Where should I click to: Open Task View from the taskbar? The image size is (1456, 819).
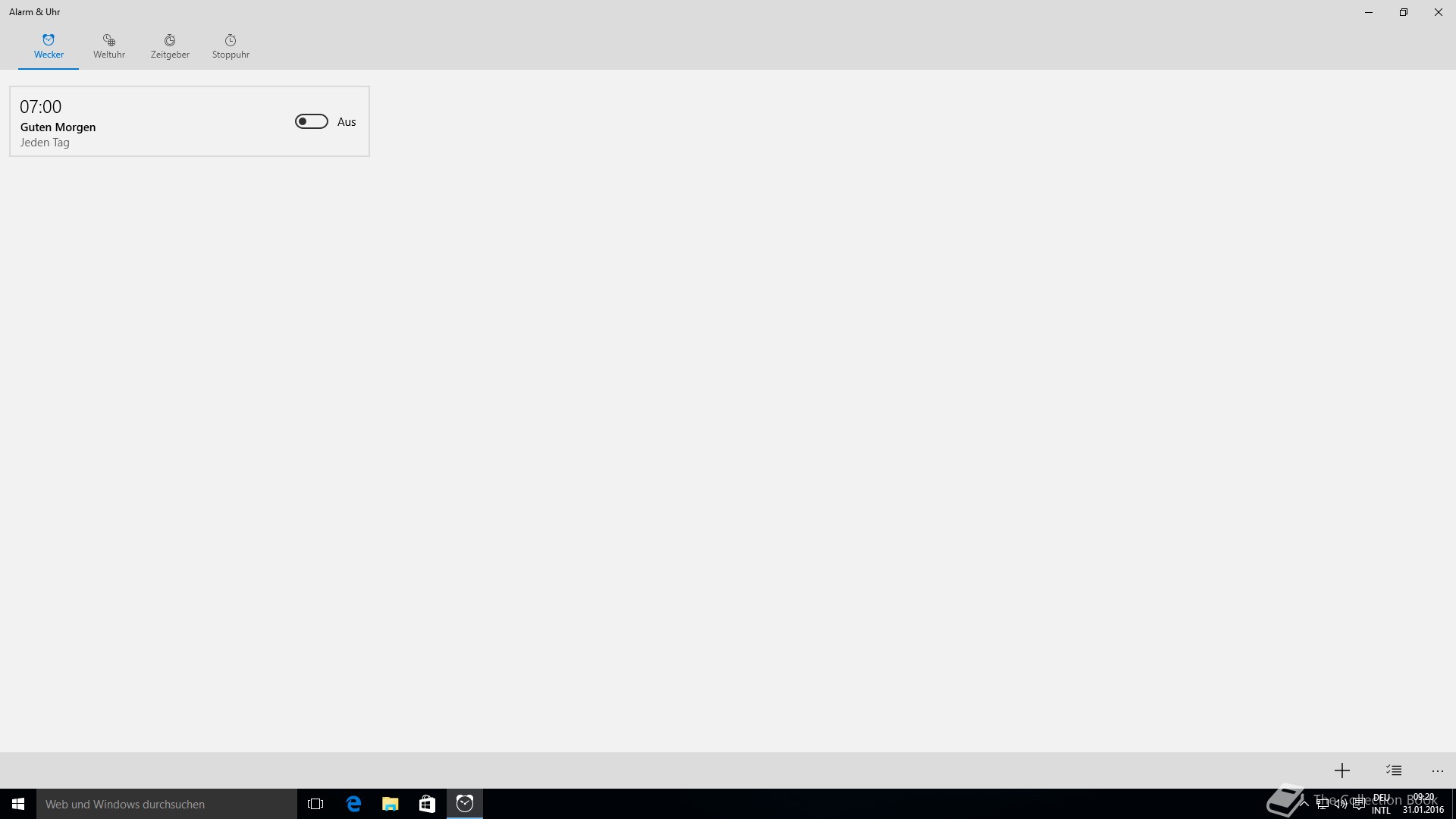[x=315, y=804]
